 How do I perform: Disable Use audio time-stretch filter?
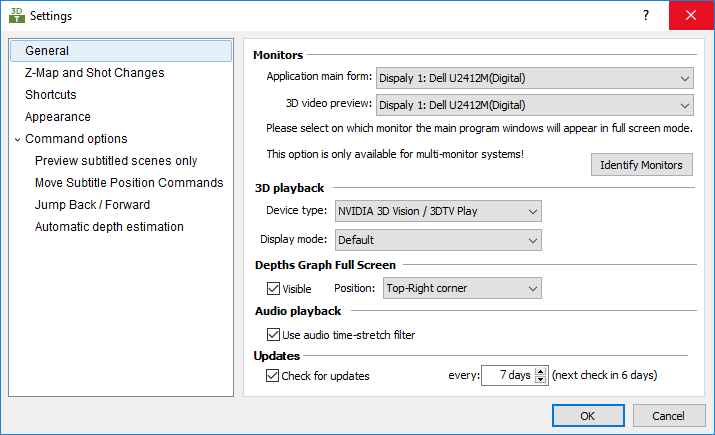click(x=273, y=335)
